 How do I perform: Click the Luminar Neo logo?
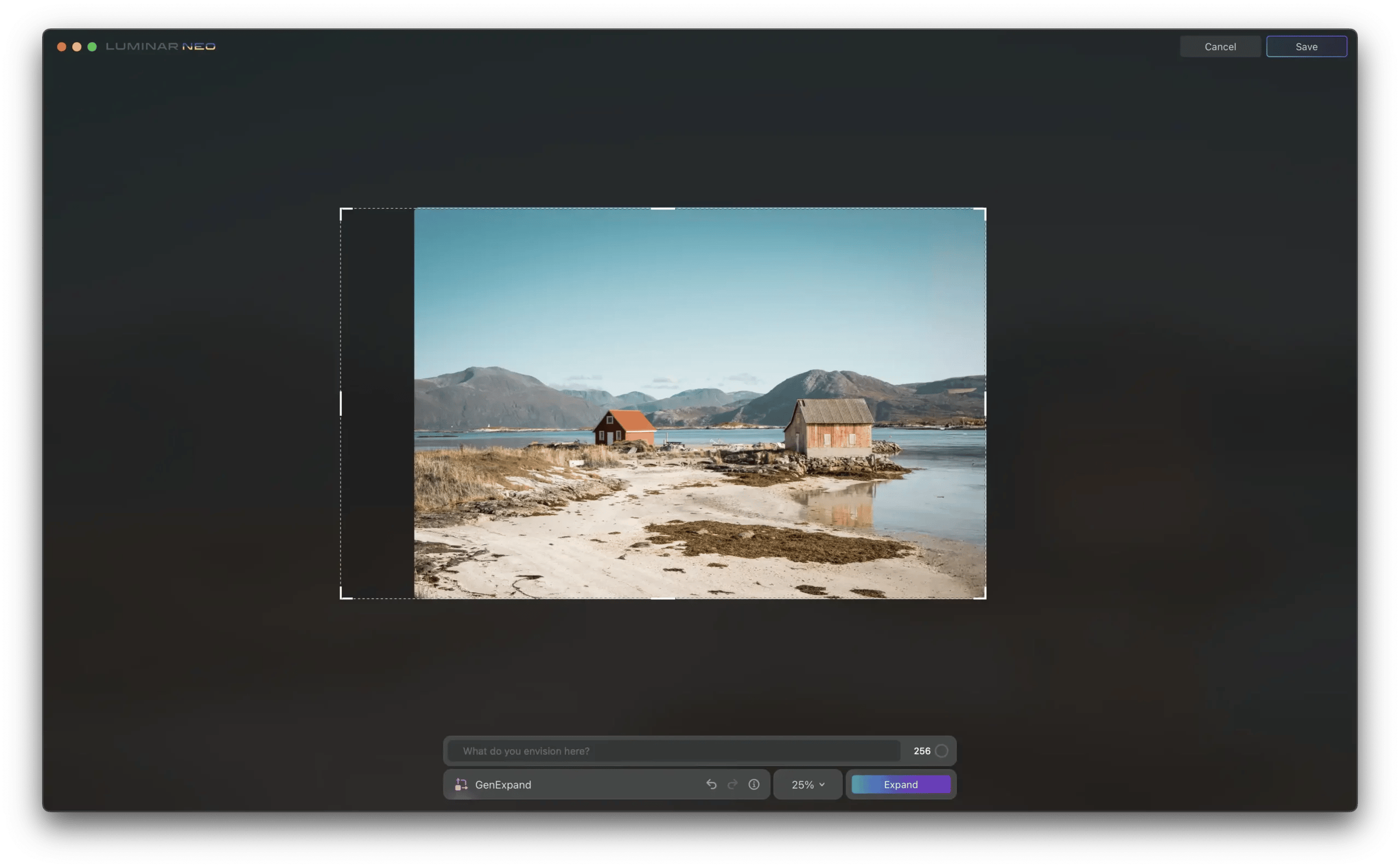coord(161,46)
